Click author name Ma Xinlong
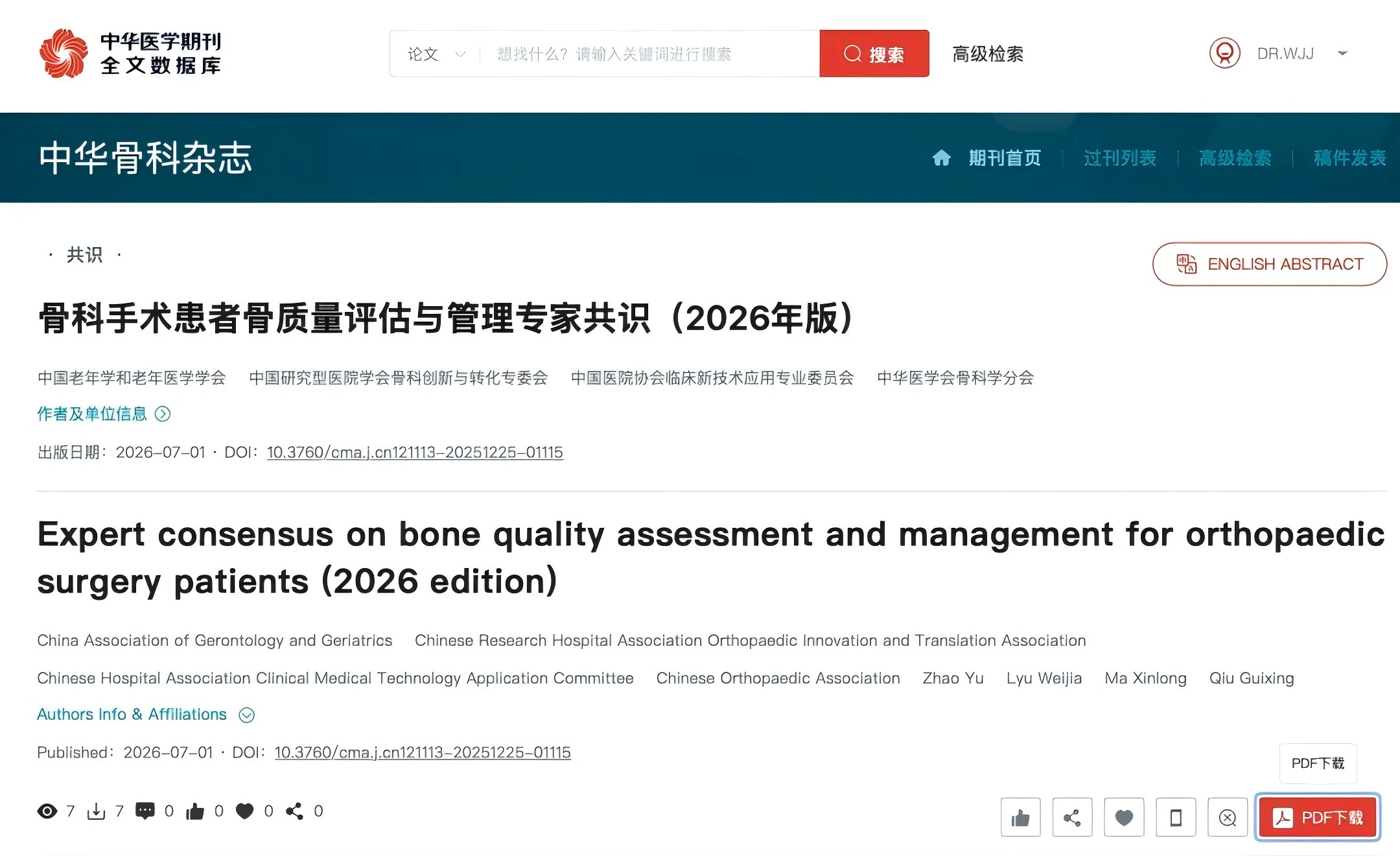1400x856 pixels. (x=1145, y=678)
